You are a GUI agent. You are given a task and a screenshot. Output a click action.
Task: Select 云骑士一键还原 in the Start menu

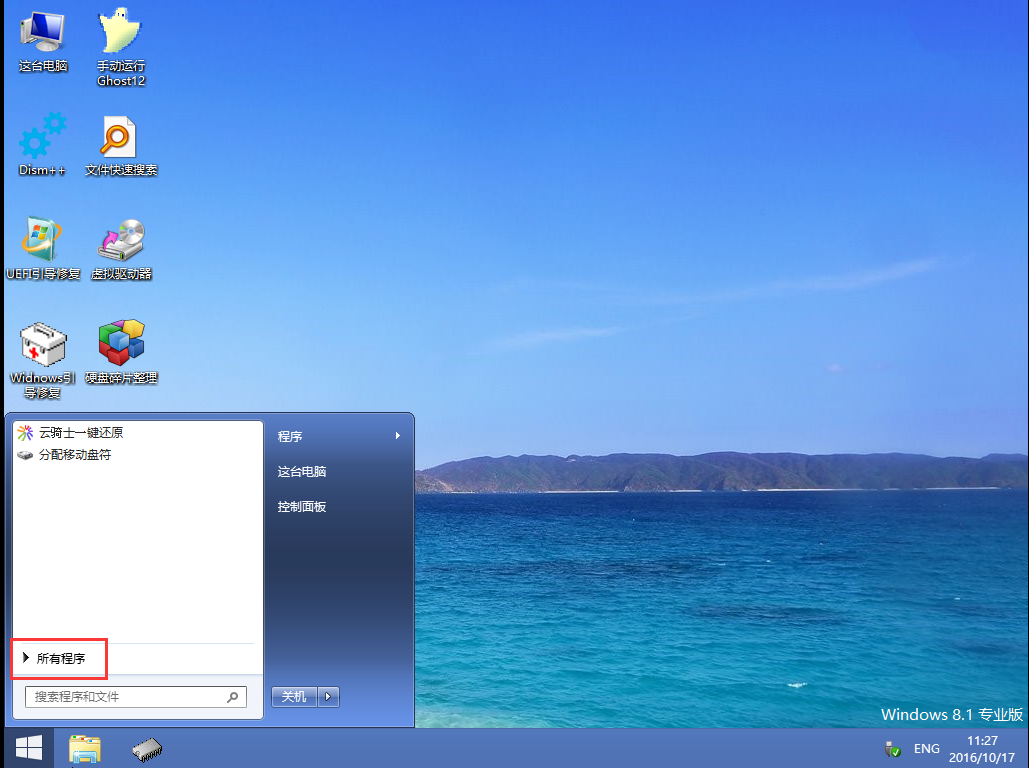click(80, 433)
